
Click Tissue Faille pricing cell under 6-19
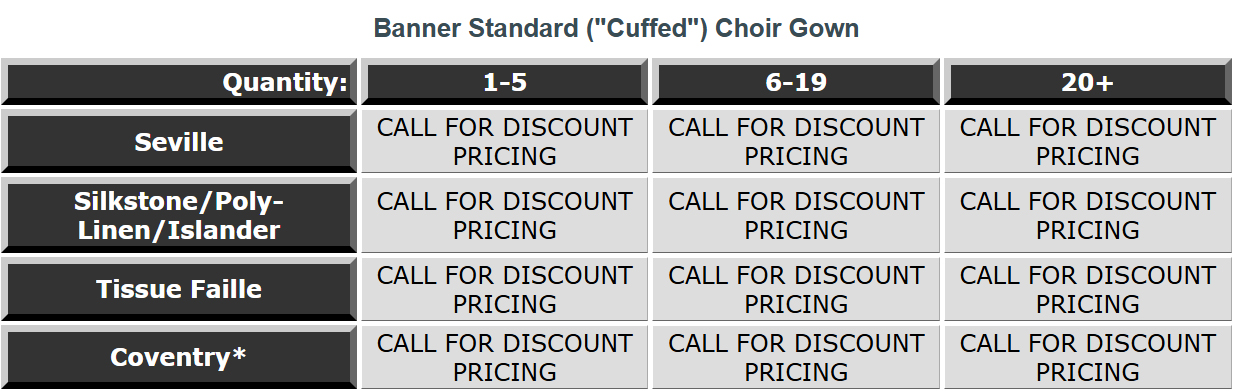click(796, 289)
